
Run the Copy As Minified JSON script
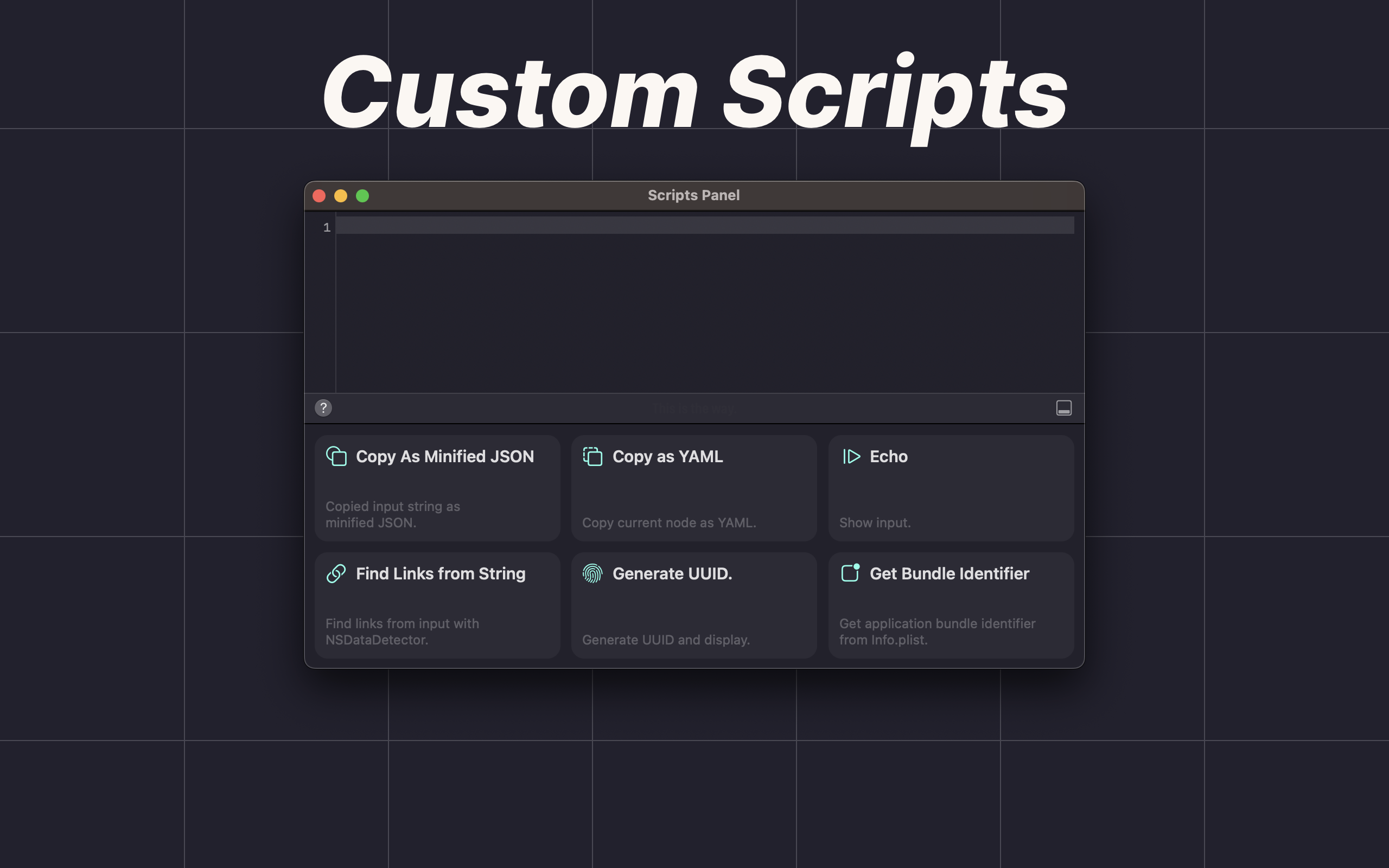click(437, 488)
